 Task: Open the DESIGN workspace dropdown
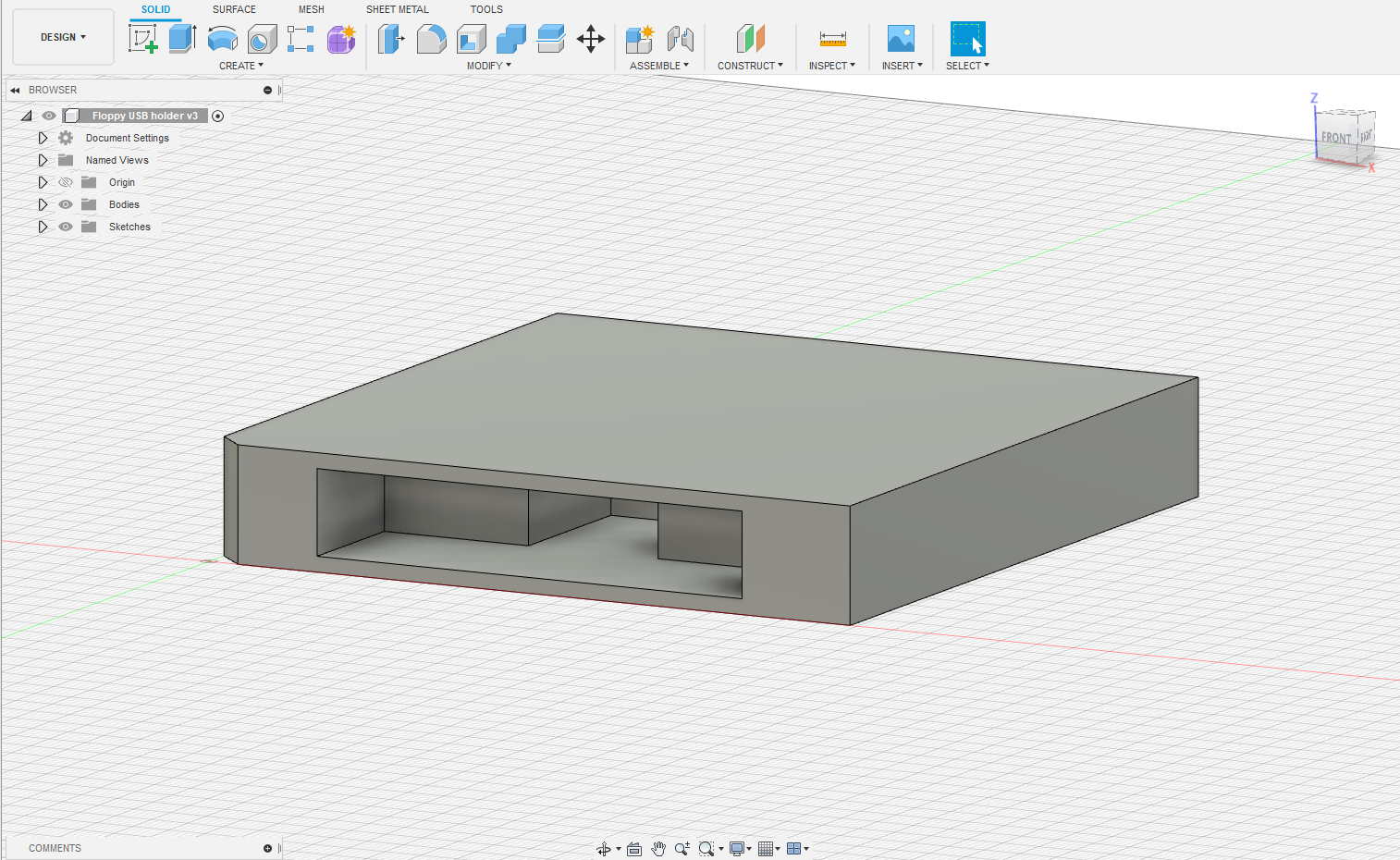63,37
